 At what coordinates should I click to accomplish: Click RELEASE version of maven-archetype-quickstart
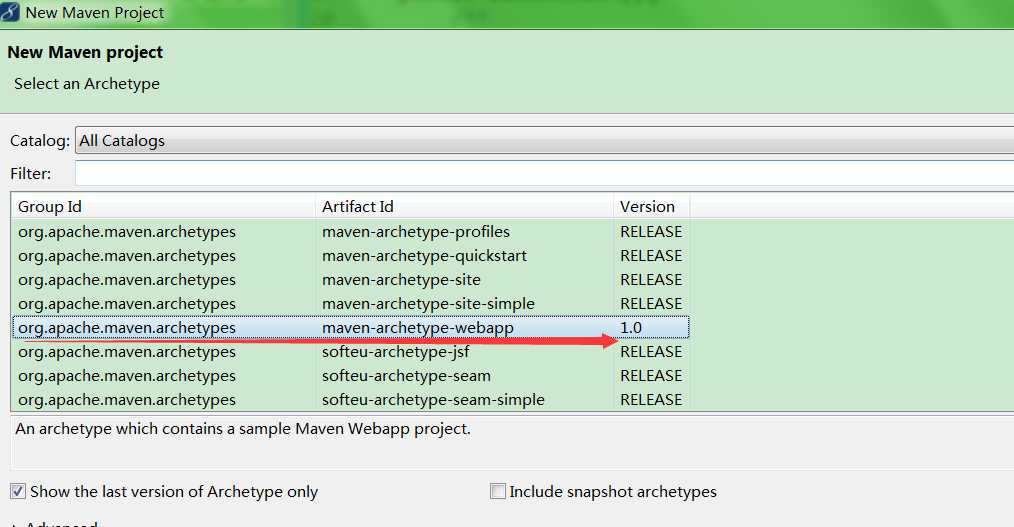pos(651,255)
